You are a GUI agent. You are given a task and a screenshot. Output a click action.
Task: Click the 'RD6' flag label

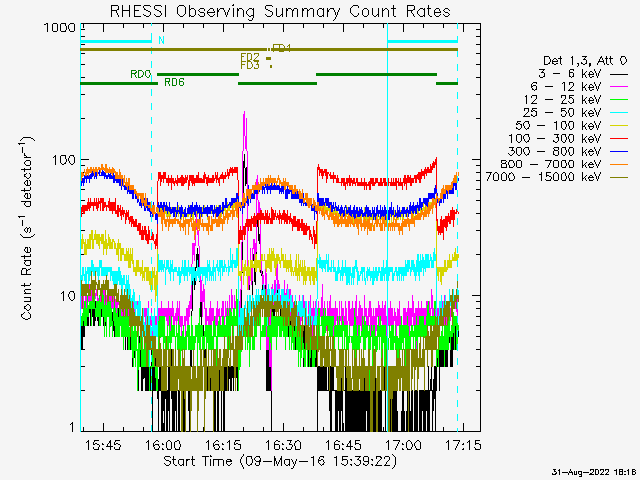coord(174,82)
